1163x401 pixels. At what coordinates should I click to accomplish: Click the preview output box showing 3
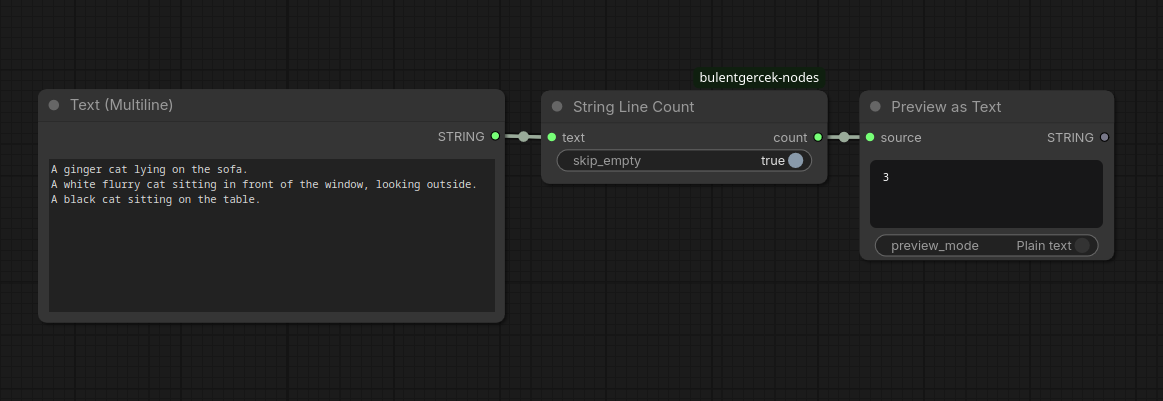point(986,194)
